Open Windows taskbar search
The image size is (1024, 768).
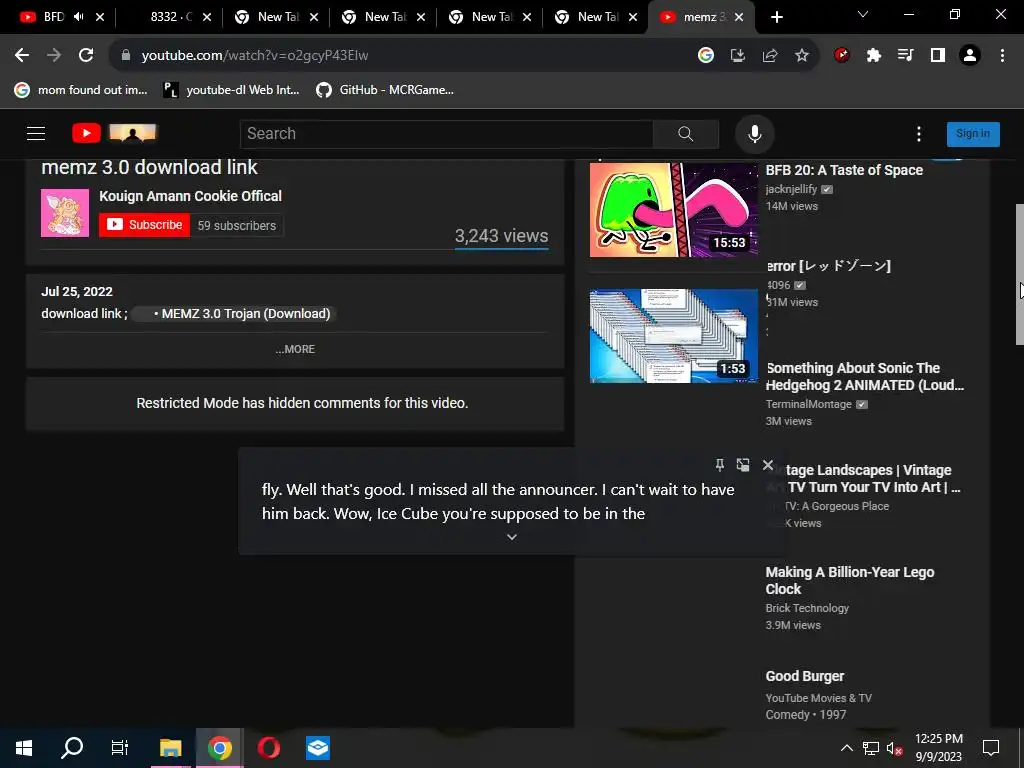coord(72,748)
